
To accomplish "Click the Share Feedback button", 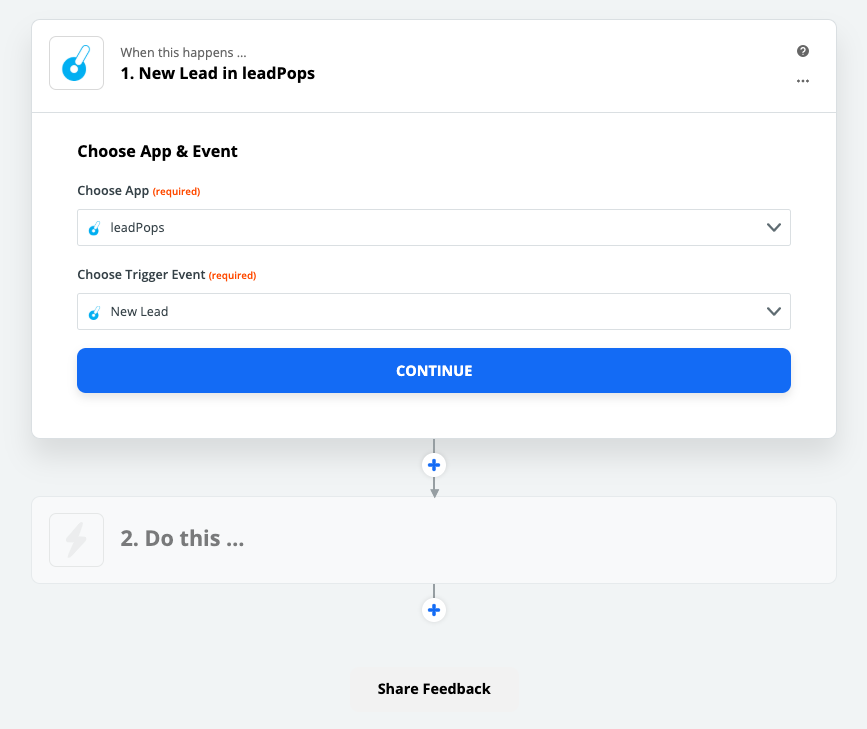I will point(434,689).
